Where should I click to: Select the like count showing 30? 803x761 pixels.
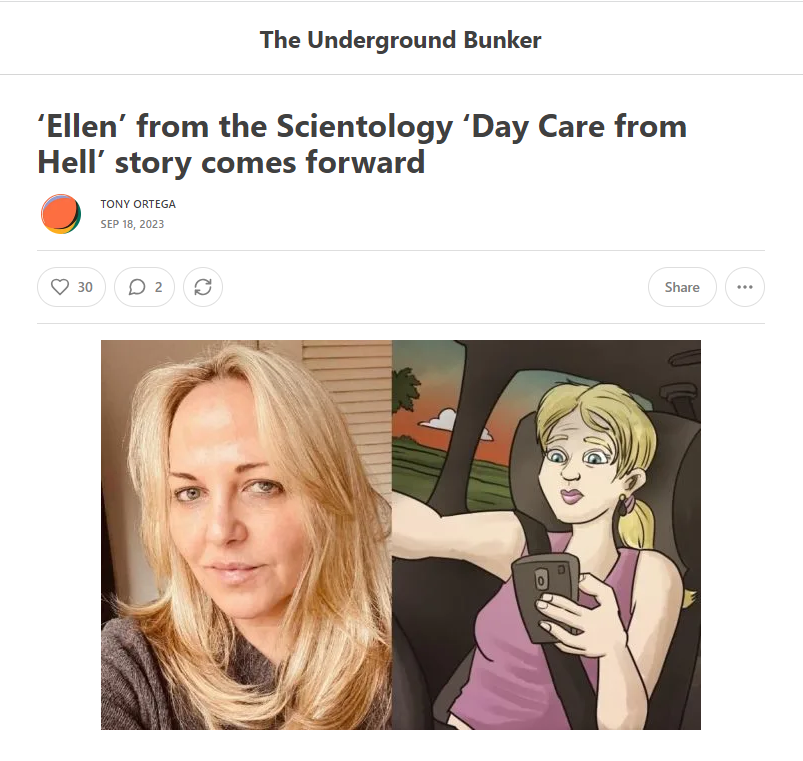pos(85,287)
